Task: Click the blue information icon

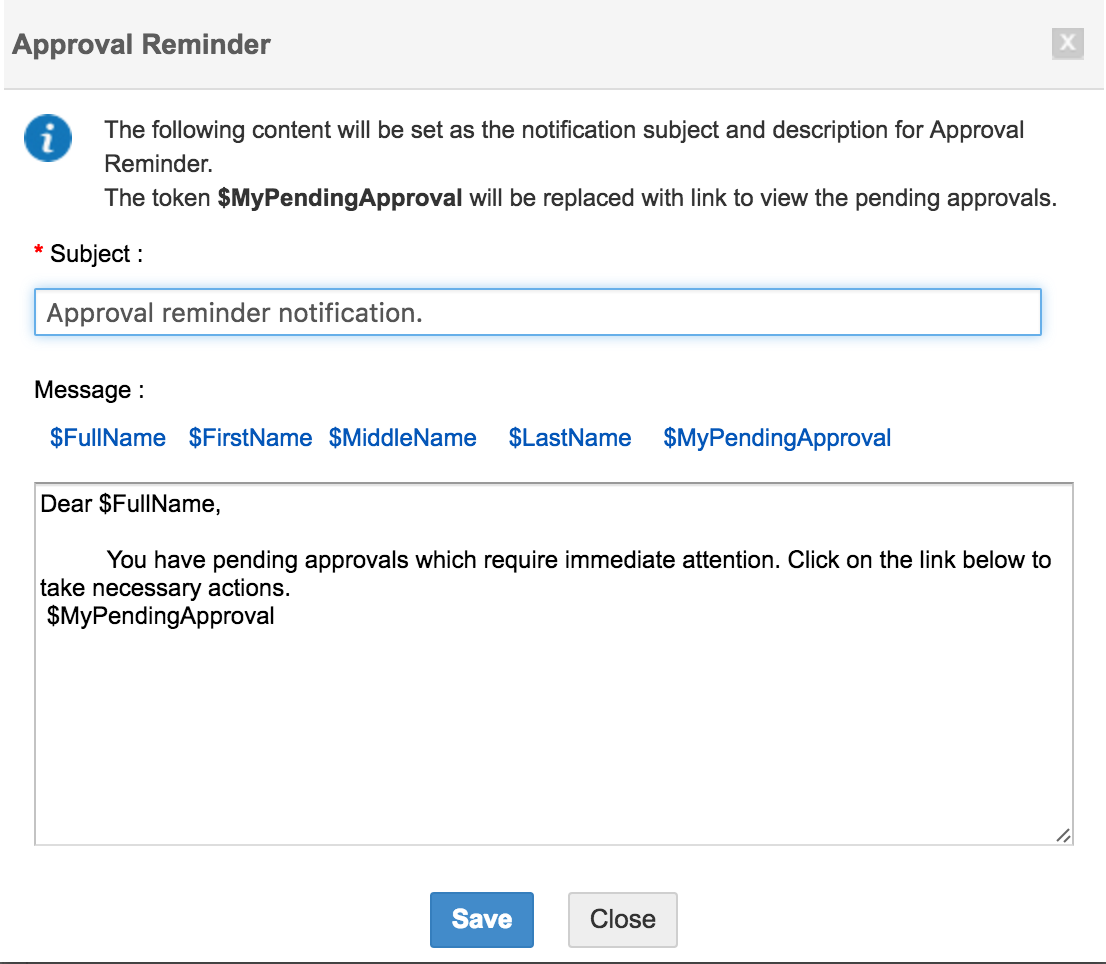Action: point(48,137)
